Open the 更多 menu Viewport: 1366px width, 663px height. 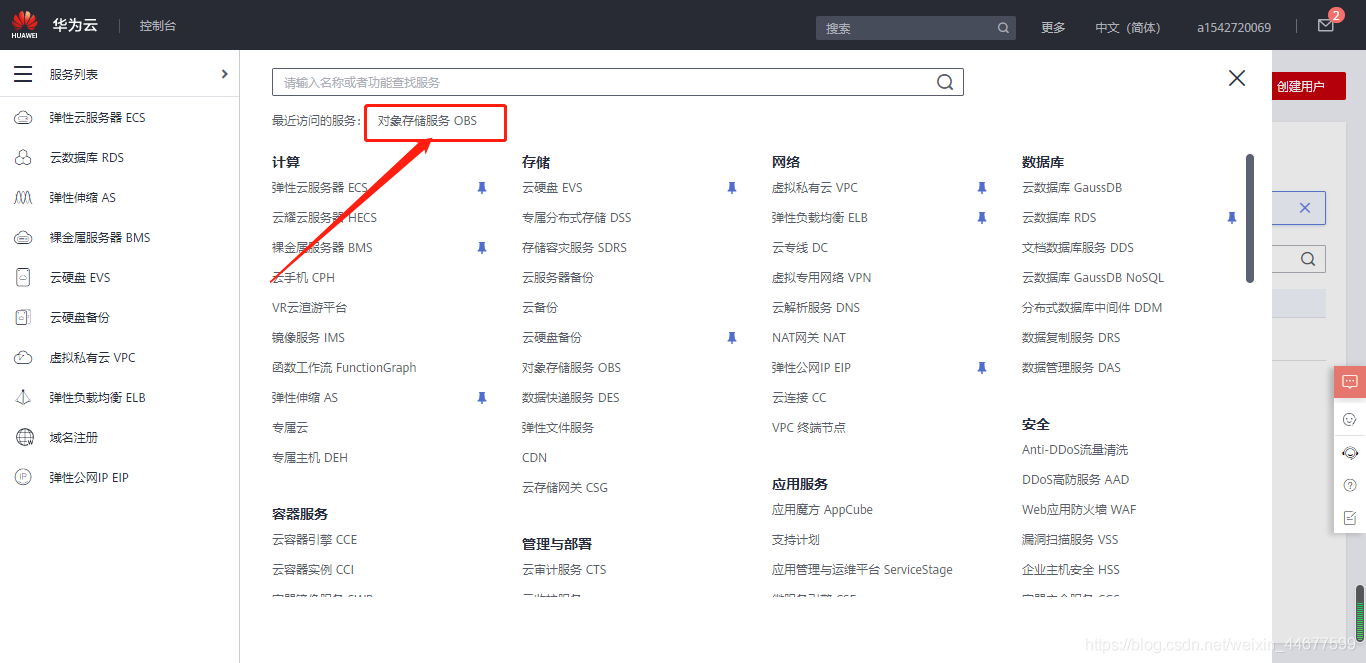click(1053, 28)
